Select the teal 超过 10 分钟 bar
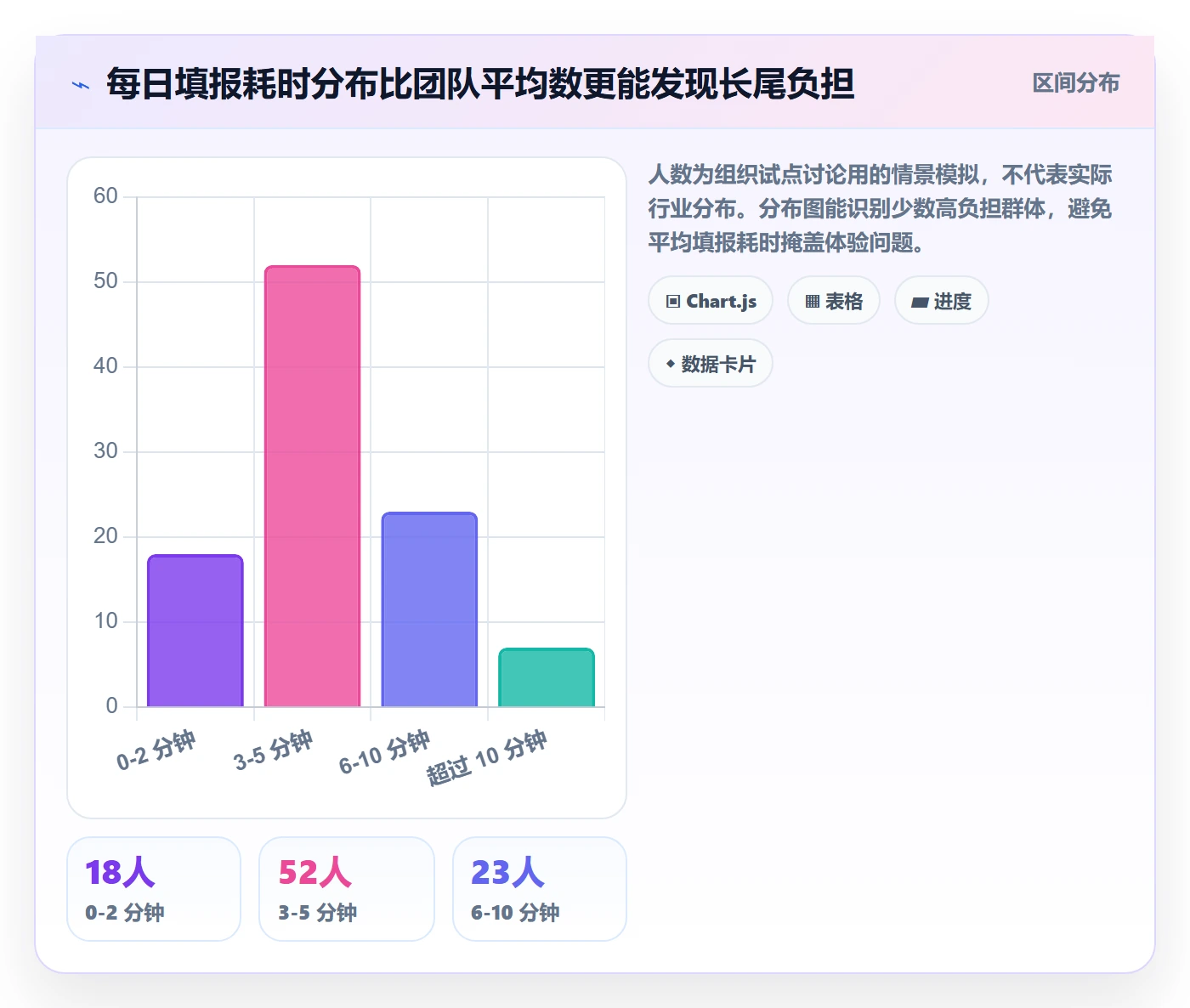1190x1008 pixels. point(547,677)
